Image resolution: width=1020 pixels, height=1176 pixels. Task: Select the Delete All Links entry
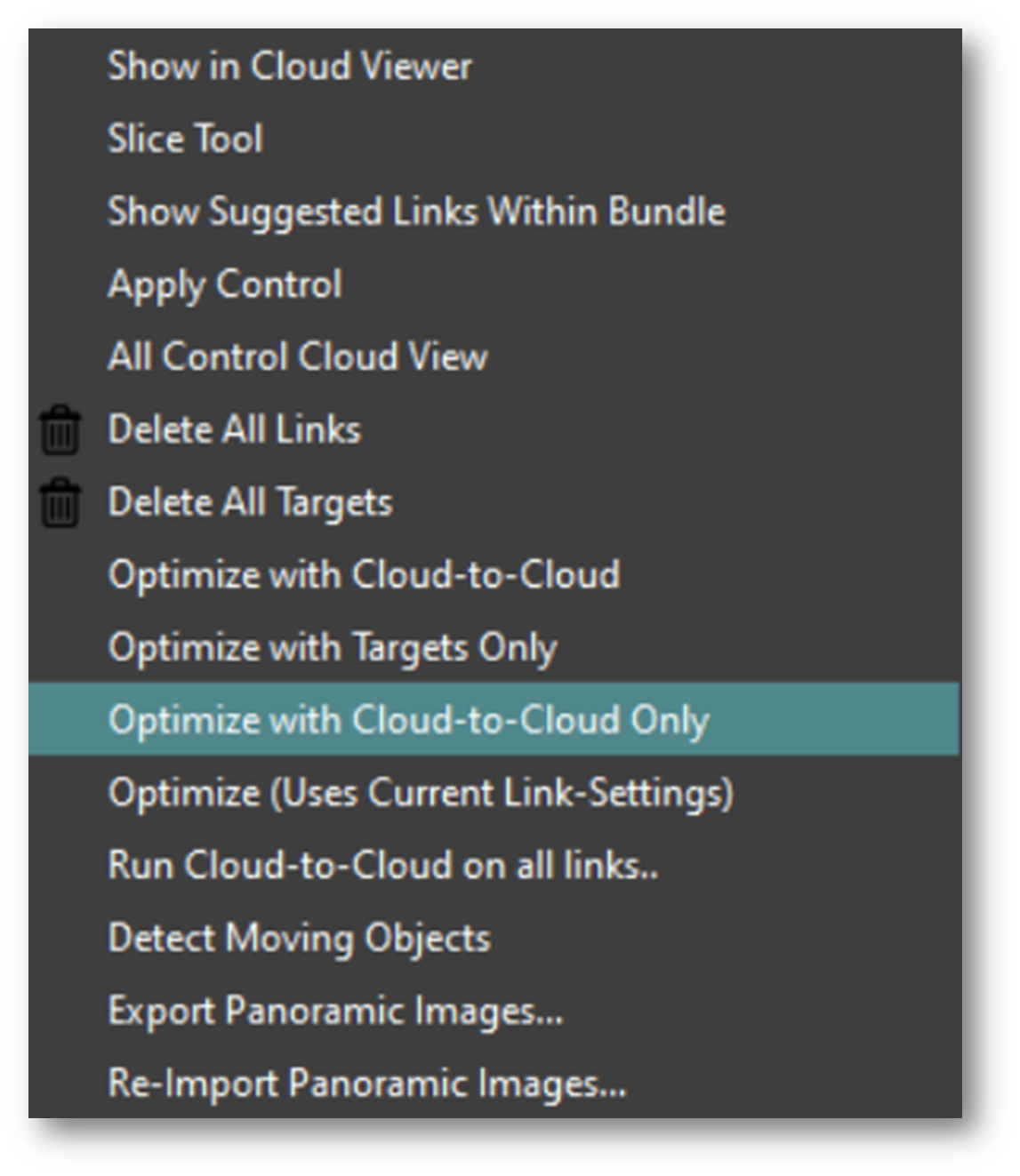(x=234, y=430)
